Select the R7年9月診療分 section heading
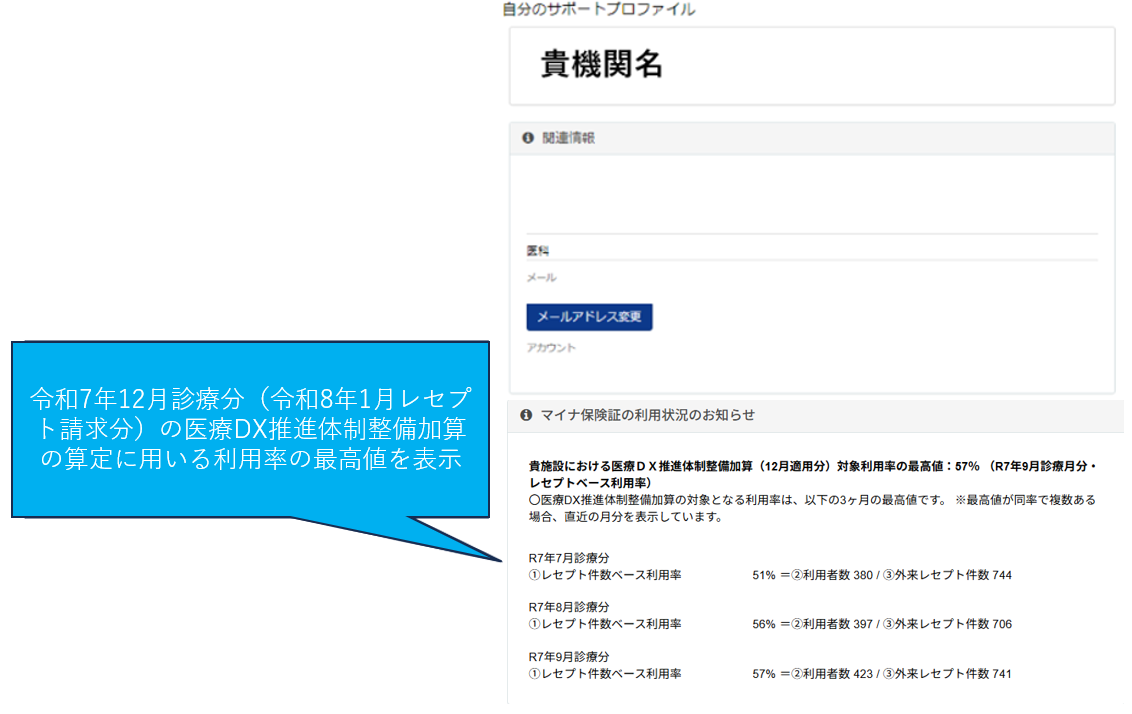The image size is (1132, 714). [568, 657]
